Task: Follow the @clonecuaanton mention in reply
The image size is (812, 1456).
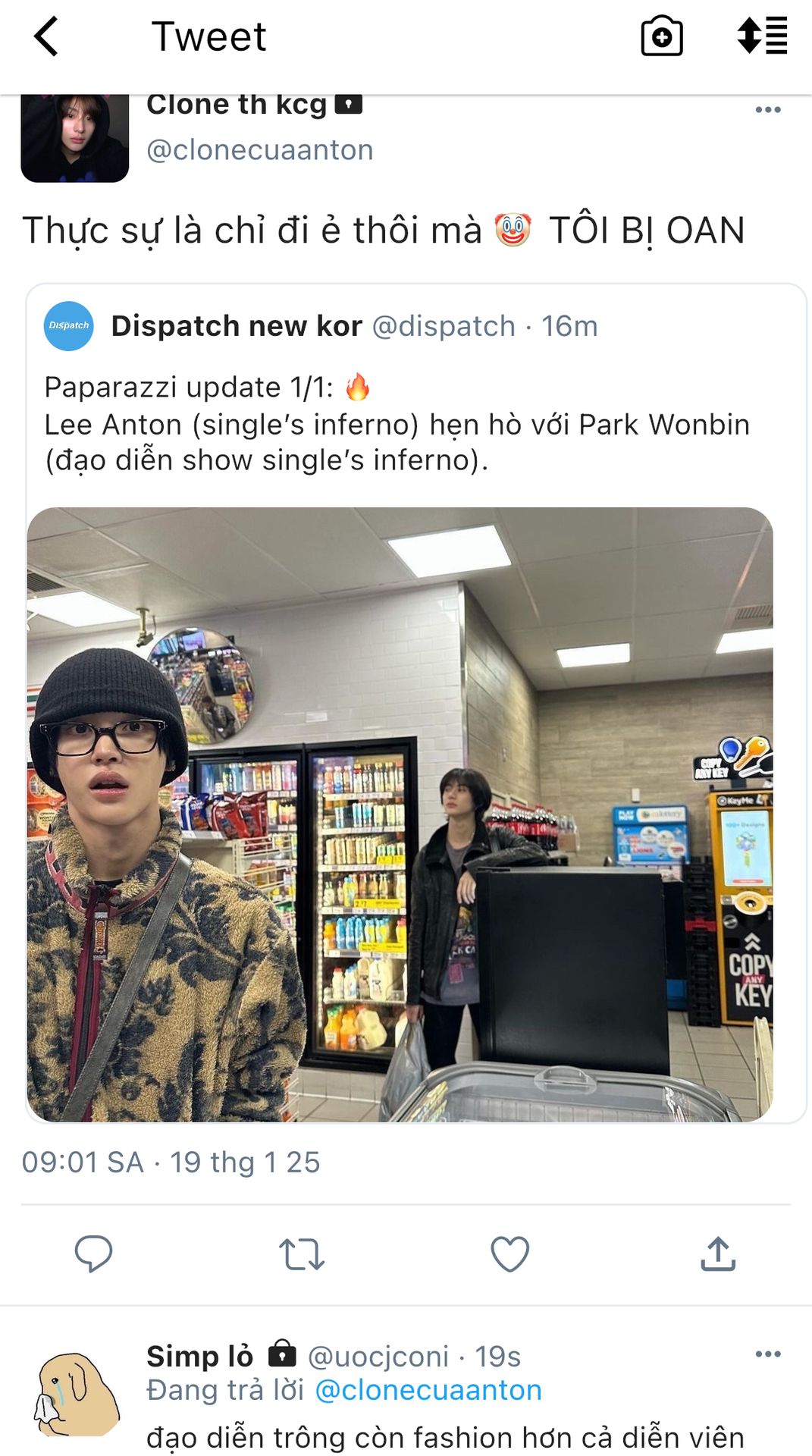Action: pos(428,1390)
